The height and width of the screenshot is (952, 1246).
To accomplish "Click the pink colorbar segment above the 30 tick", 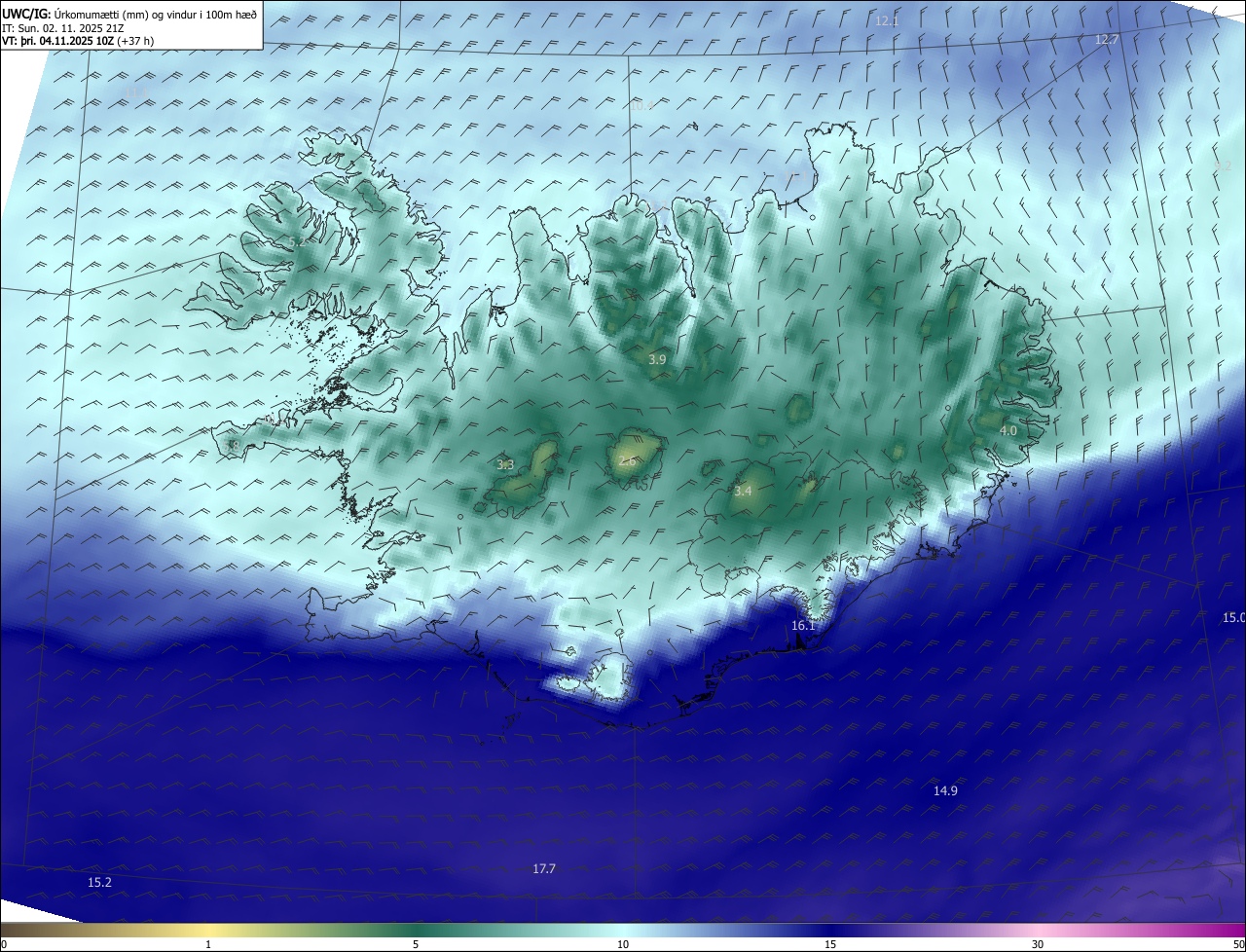I will click(1038, 930).
